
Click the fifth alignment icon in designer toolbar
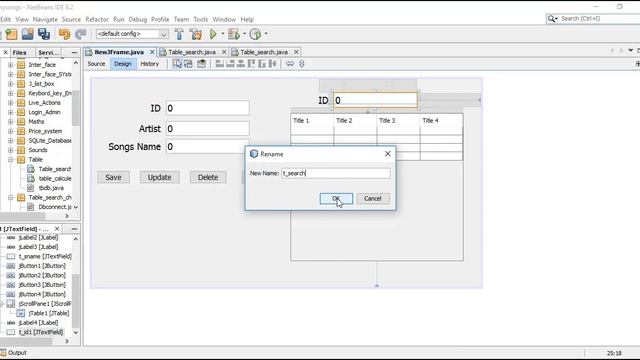point(262,64)
